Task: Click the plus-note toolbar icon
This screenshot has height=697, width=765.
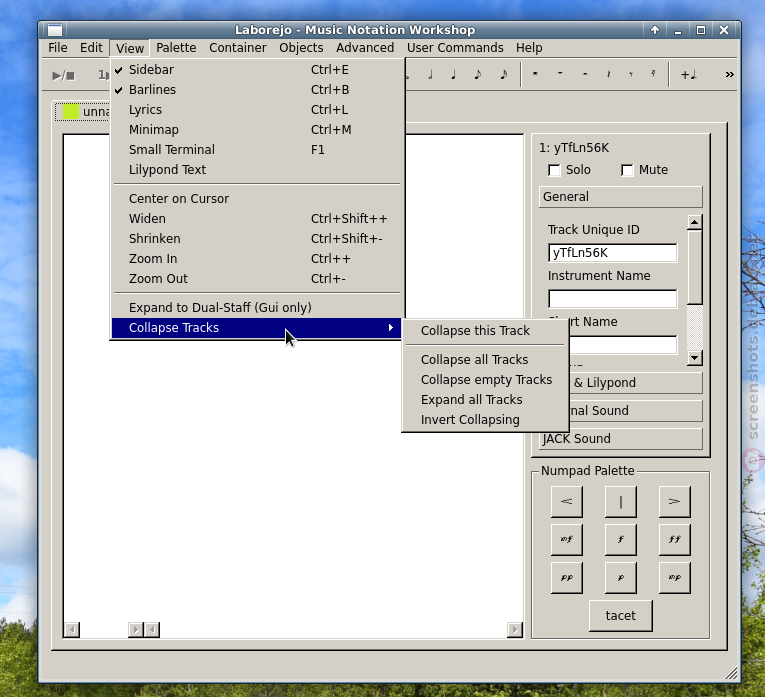Action: click(x=688, y=75)
